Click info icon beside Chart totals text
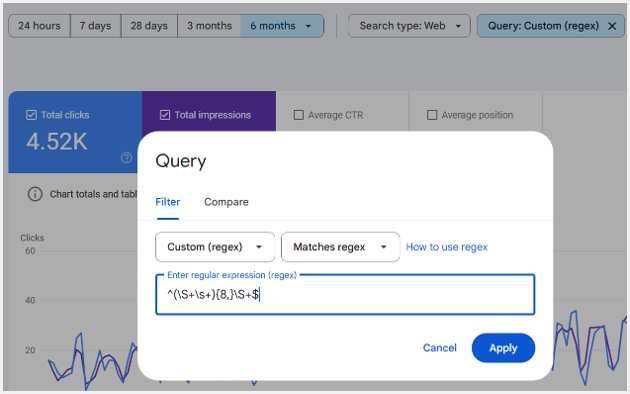Image resolution: width=630 pixels, height=394 pixels. click(x=35, y=194)
